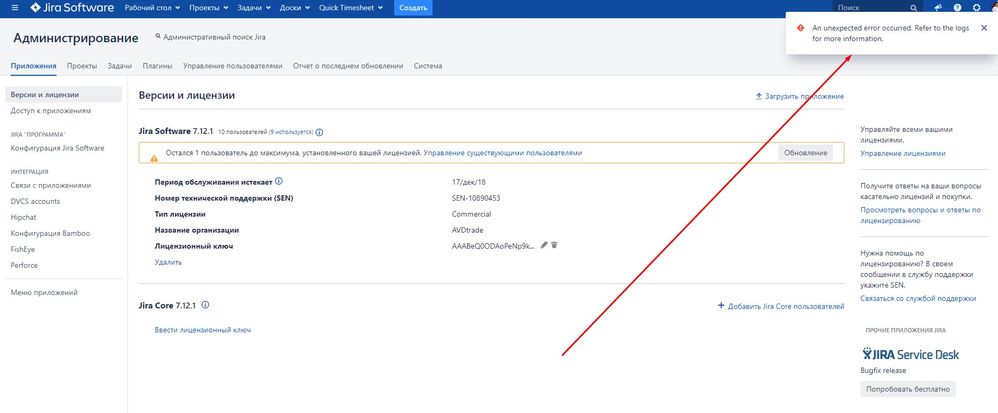
Task: Open Конфигурация Jira Software sidebar item
Action: click(57, 148)
